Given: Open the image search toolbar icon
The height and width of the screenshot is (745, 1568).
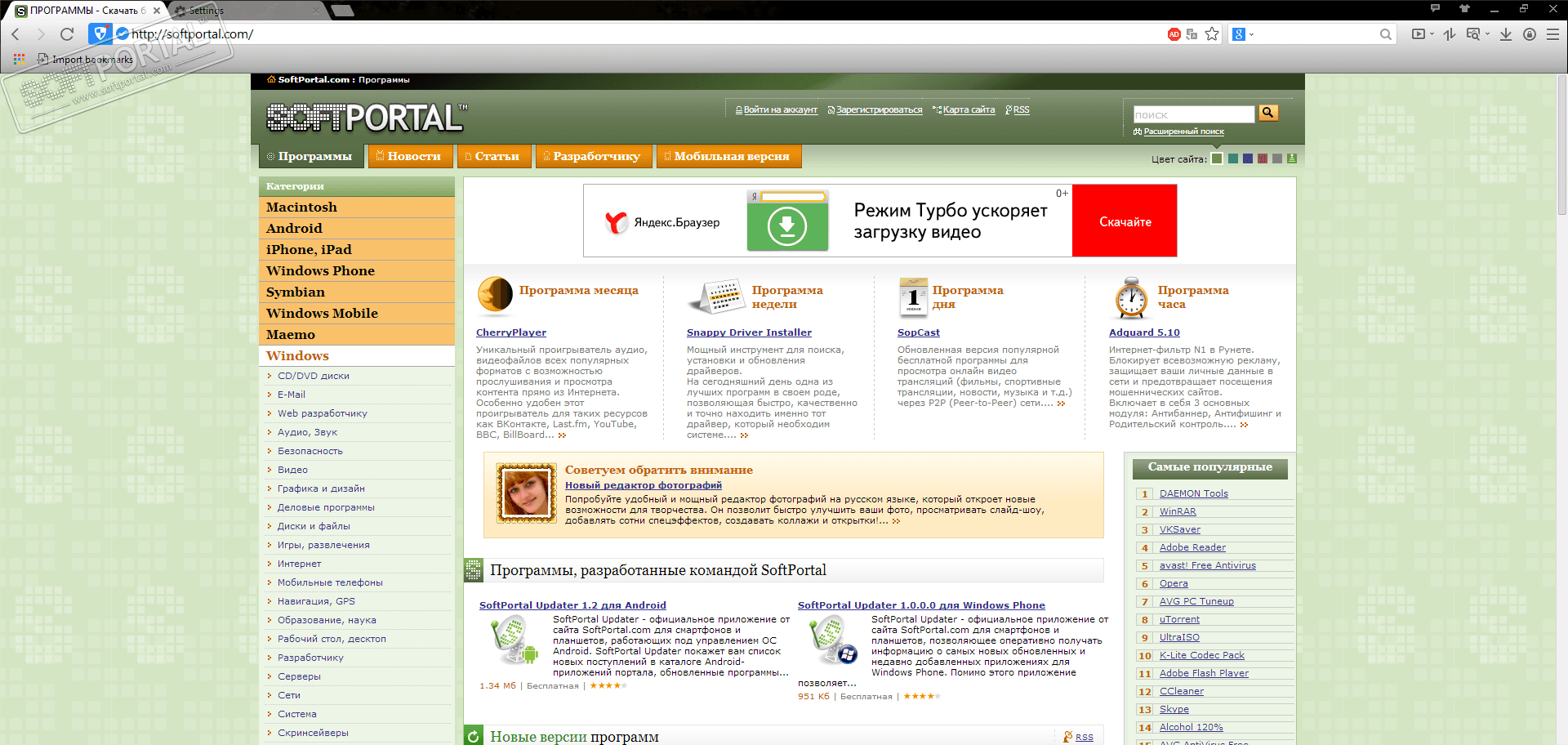Looking at the screenshot, I should coord(1473,34).
